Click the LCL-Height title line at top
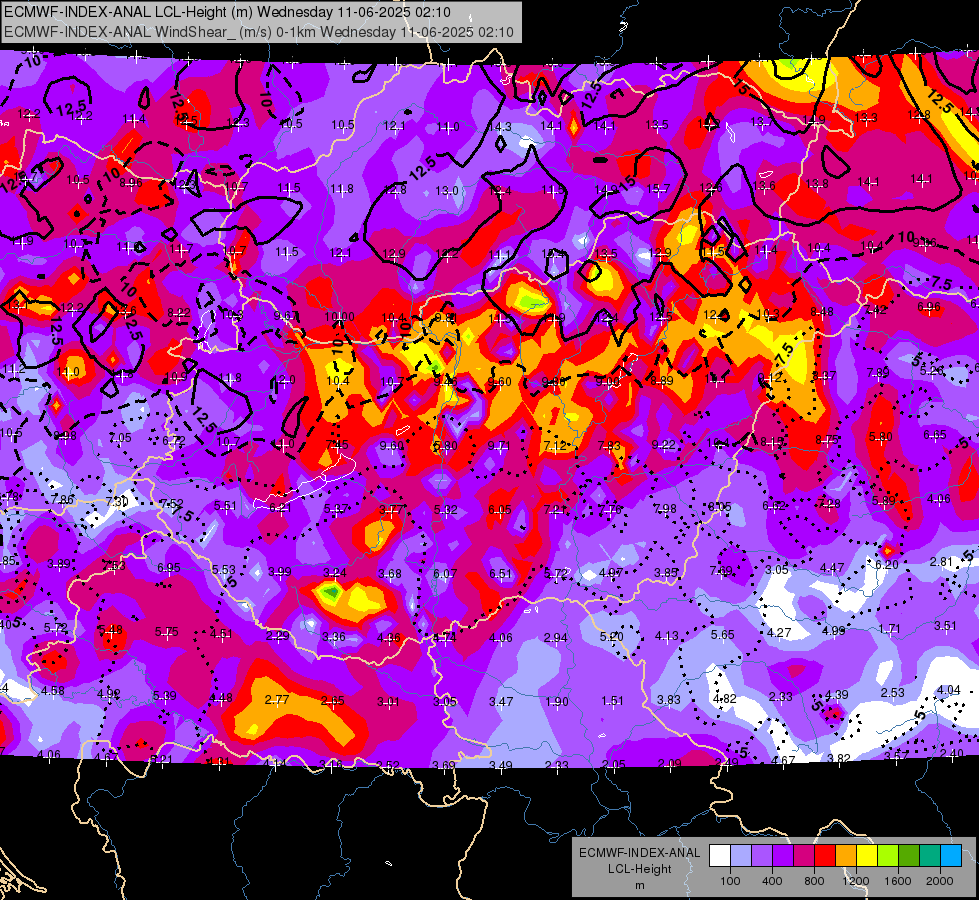The height and width of the screenshot is (900, 979). tap(227, 12)
